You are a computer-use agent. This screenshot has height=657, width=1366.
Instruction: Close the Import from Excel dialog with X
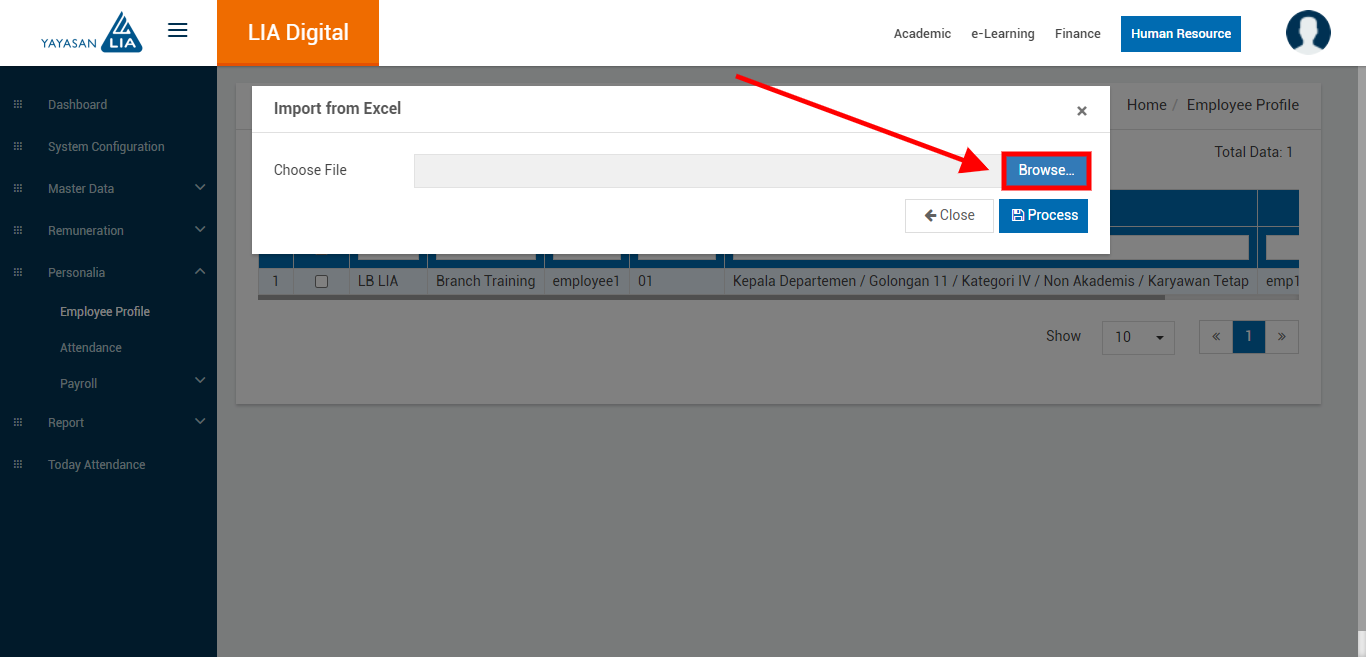(x=1081, y=111)
